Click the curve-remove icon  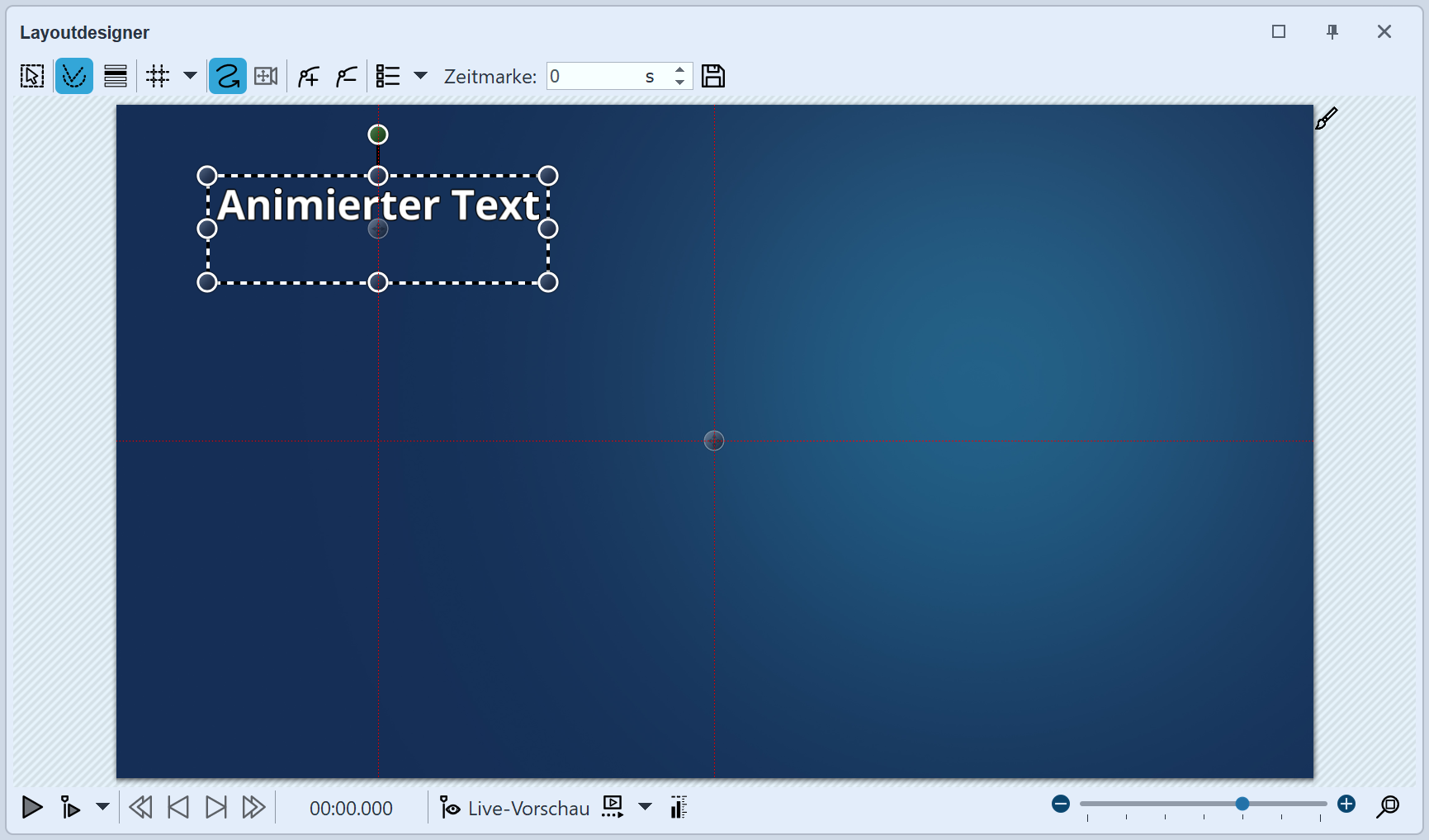point(346,75)
